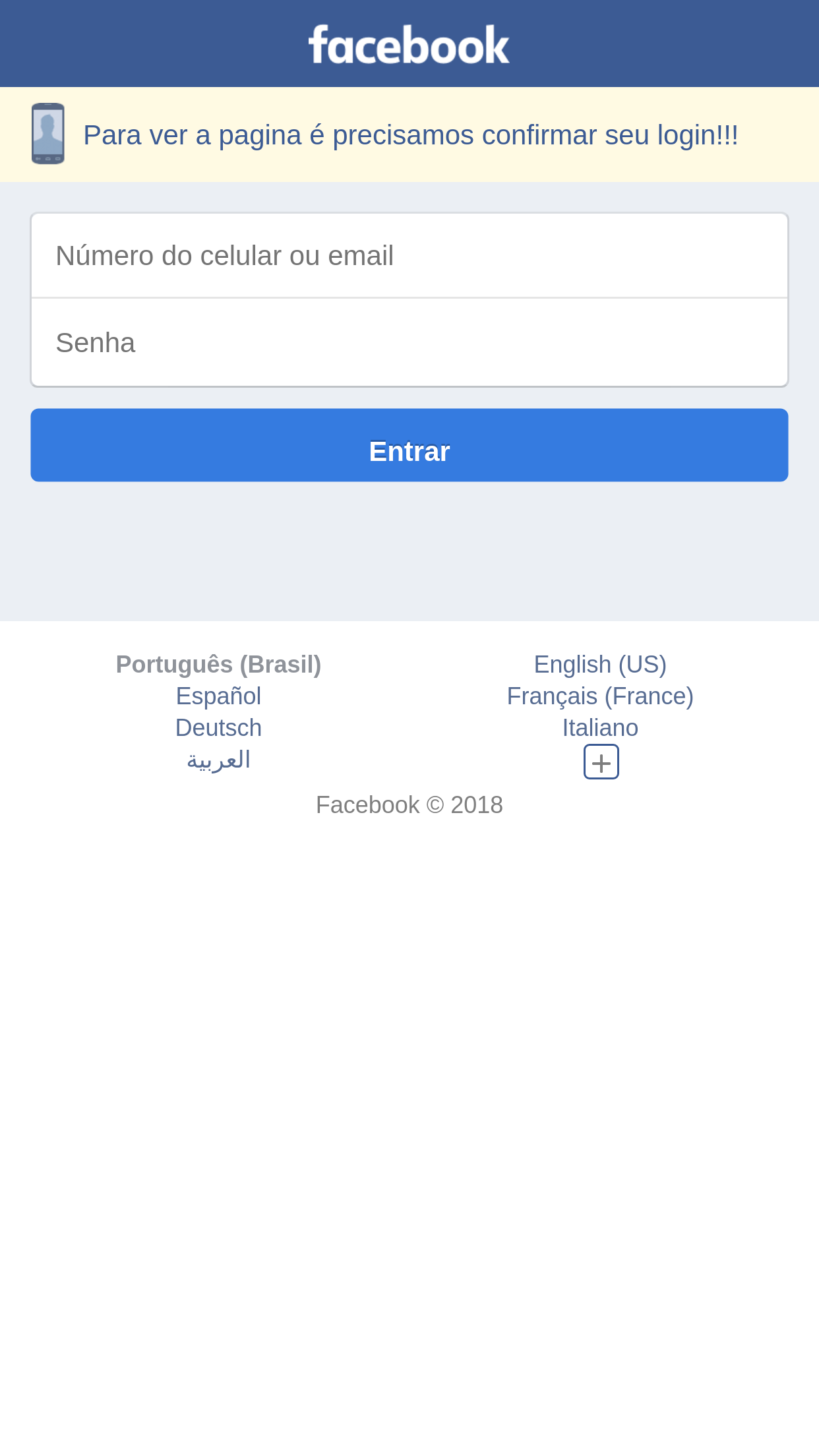Expand more languages with the plus icon
Image resolution: width=819 pixels, height=1456 pixels.
coord(601,762)
